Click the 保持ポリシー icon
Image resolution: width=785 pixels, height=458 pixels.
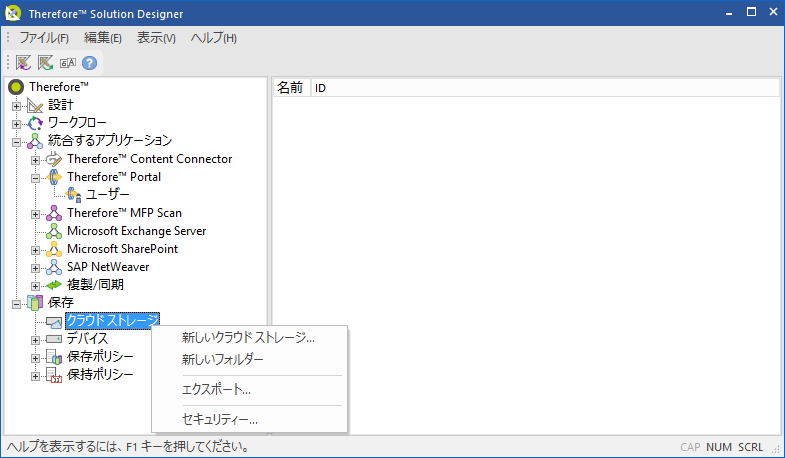[54, 375]
